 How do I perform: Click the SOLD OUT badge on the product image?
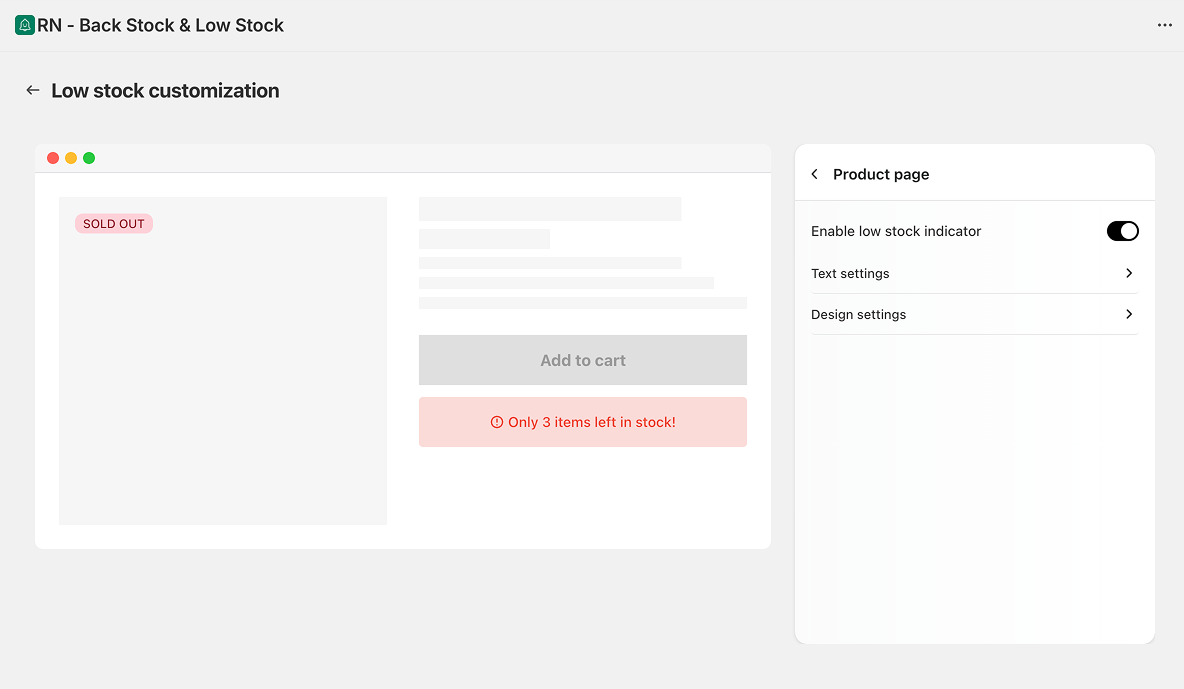(114, 224)
